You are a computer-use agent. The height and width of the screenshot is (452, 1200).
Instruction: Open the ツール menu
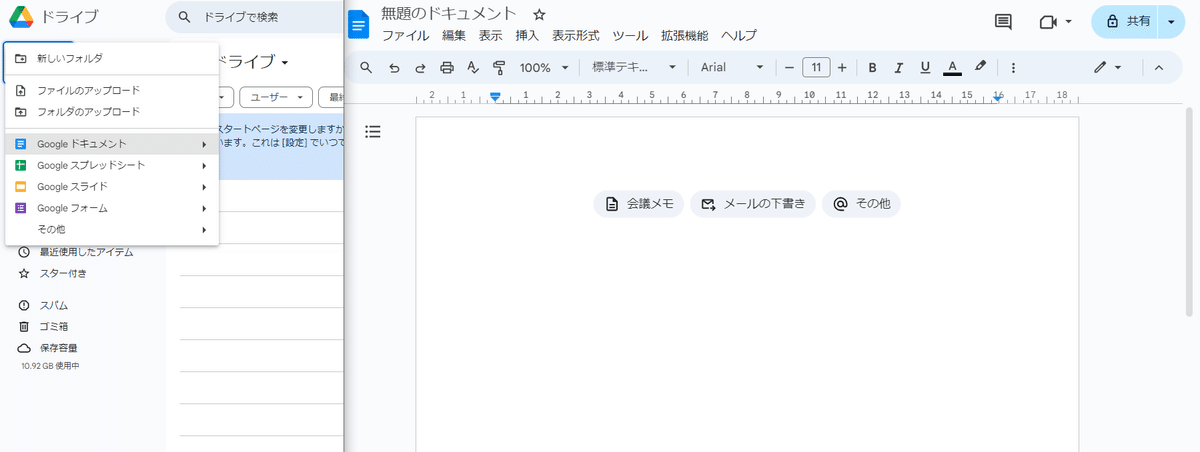point(630,35)
